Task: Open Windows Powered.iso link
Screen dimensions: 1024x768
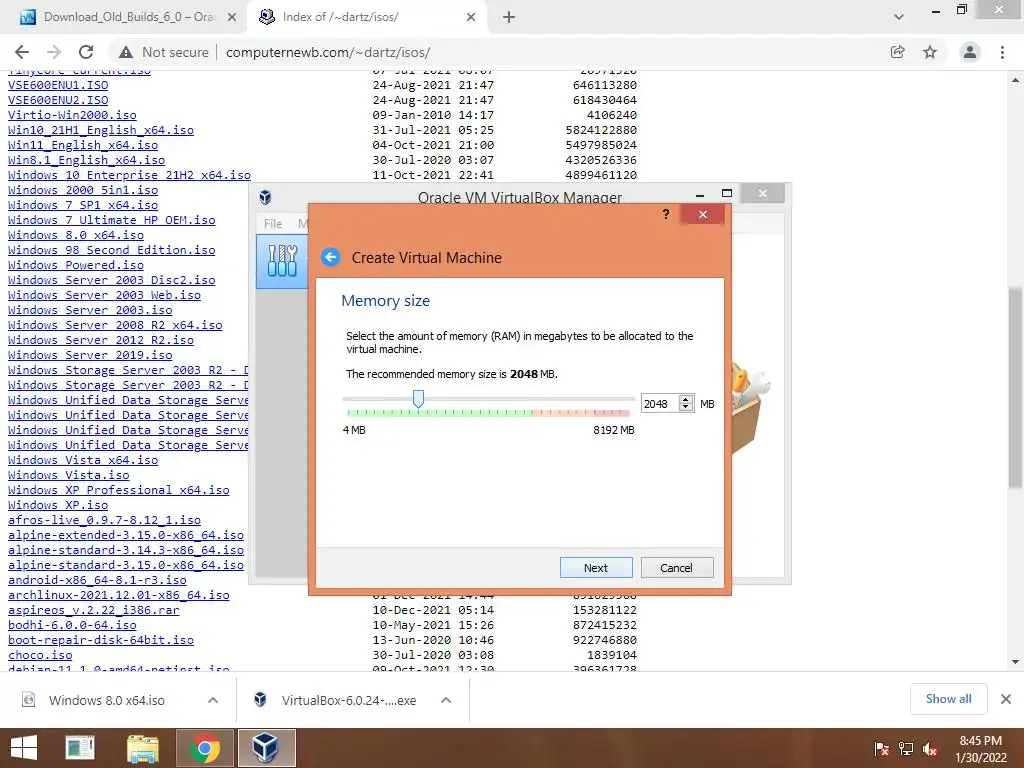Action: (x=76, y=265)
